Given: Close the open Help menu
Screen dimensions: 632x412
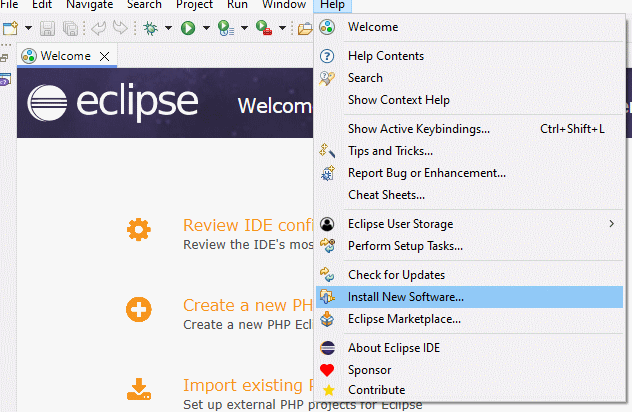Looking at the screenshot, I should tap(333, 5).
